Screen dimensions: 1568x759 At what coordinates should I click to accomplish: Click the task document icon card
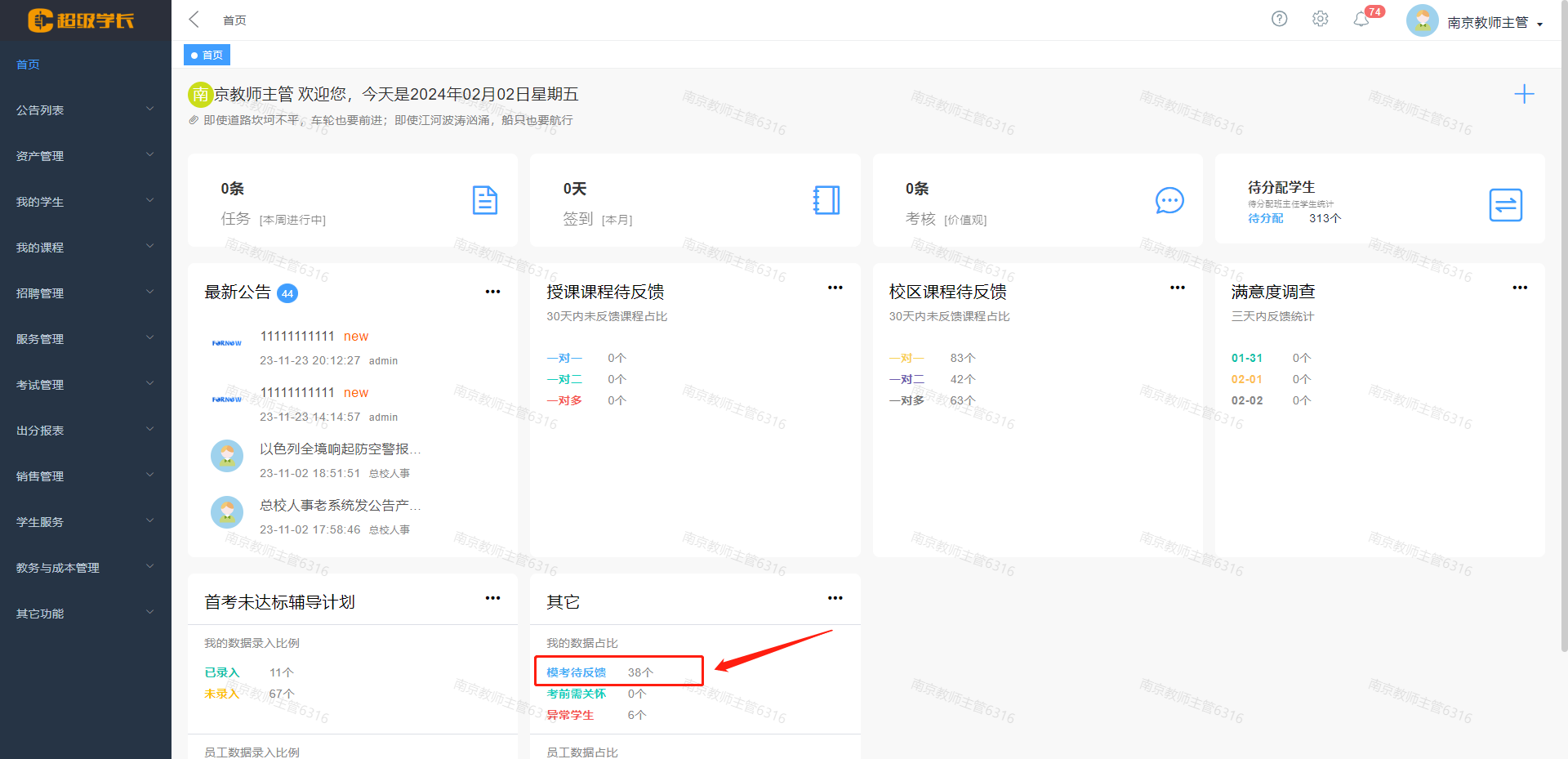tap(485, 200)
